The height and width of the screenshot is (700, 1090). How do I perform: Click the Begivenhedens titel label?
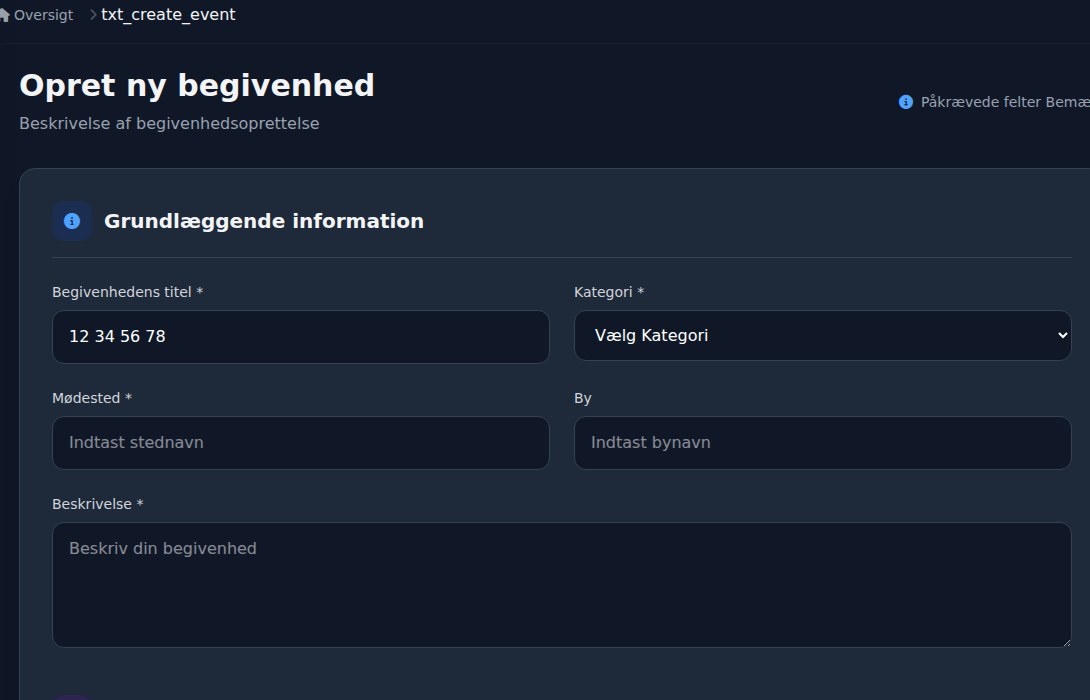pyautogui.click(x=127, y=292)
